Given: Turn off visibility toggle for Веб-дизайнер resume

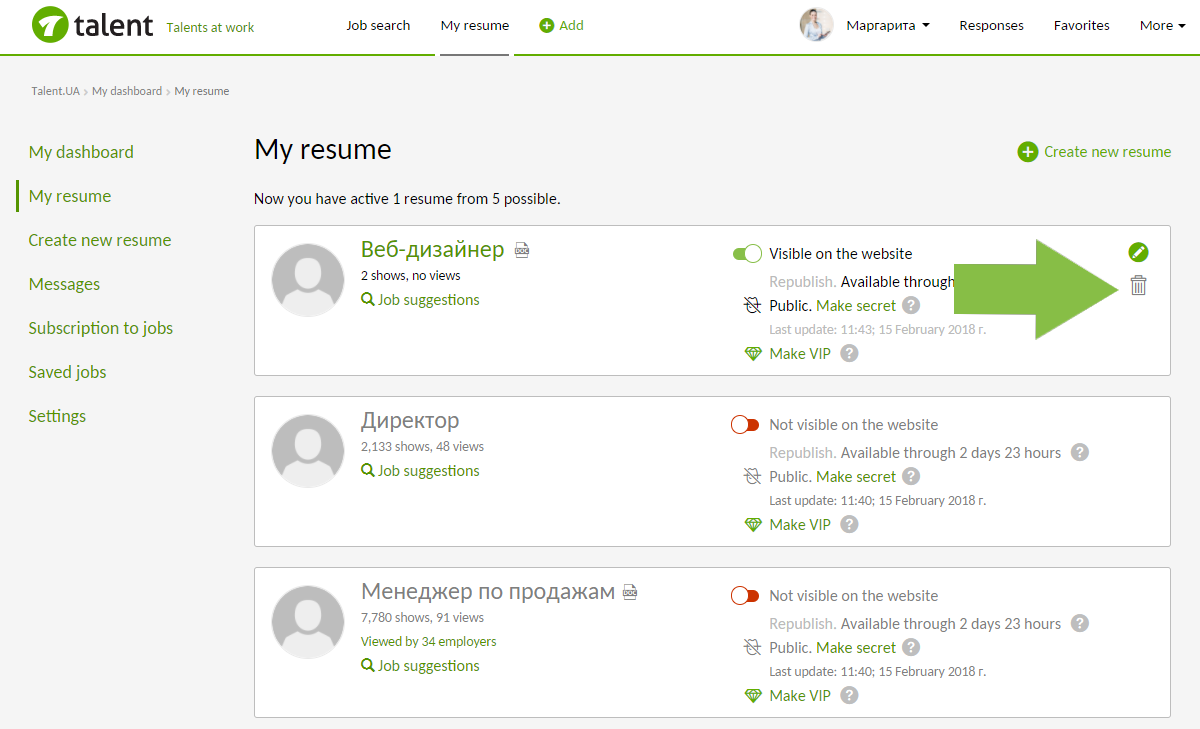Looking at the screenshot, I should [x=747, y=254].
